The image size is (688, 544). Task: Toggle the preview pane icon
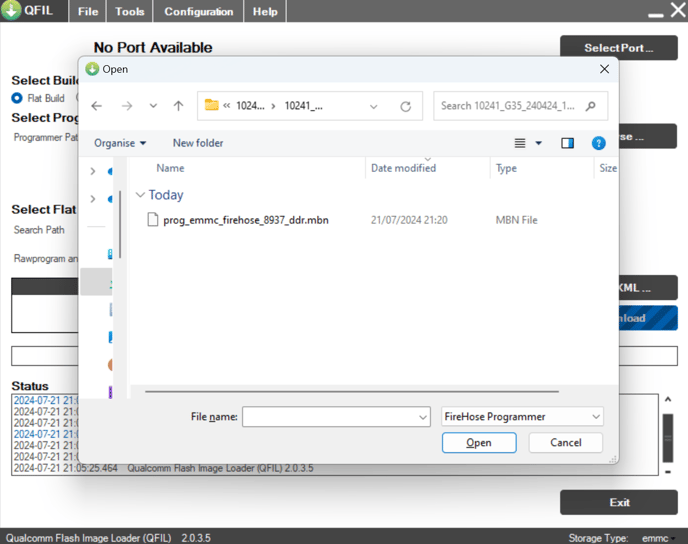tap(567, 143)
